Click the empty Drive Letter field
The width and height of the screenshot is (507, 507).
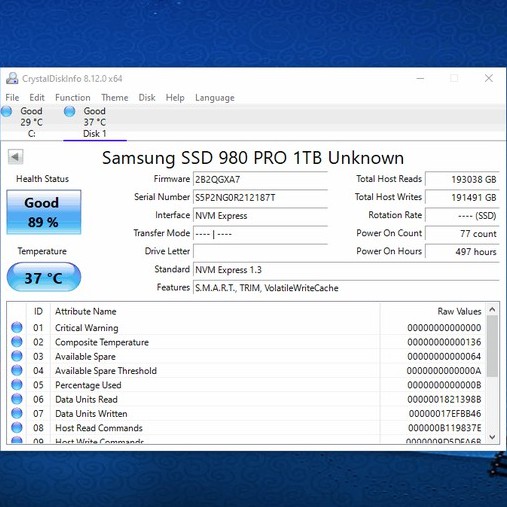260,251
